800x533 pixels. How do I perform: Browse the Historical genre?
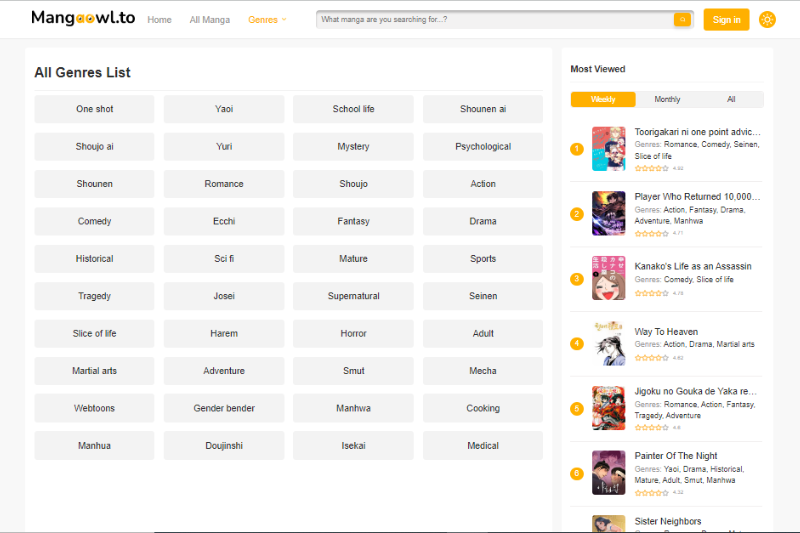tap(94, 259)
